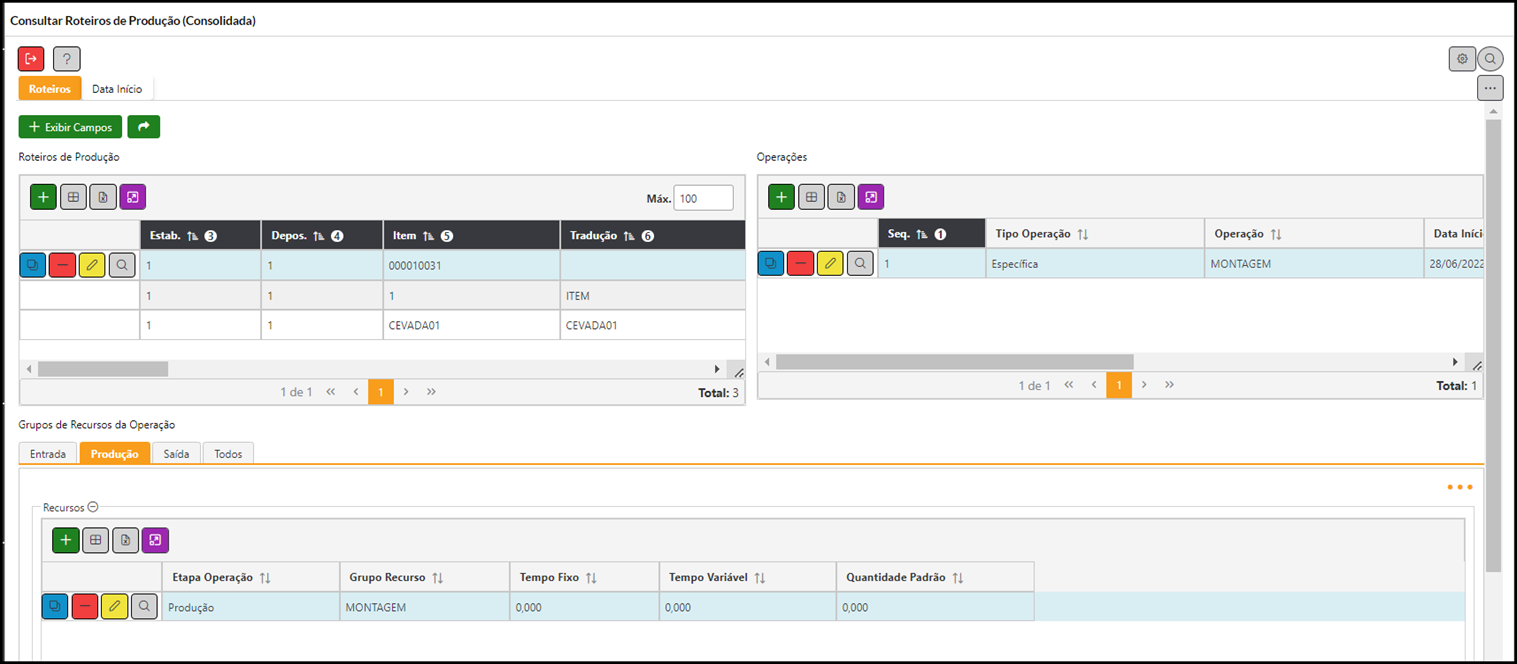The image size is (1517, 664).
Task: View details of the Específica operation row
Action: tap(860, 263)
